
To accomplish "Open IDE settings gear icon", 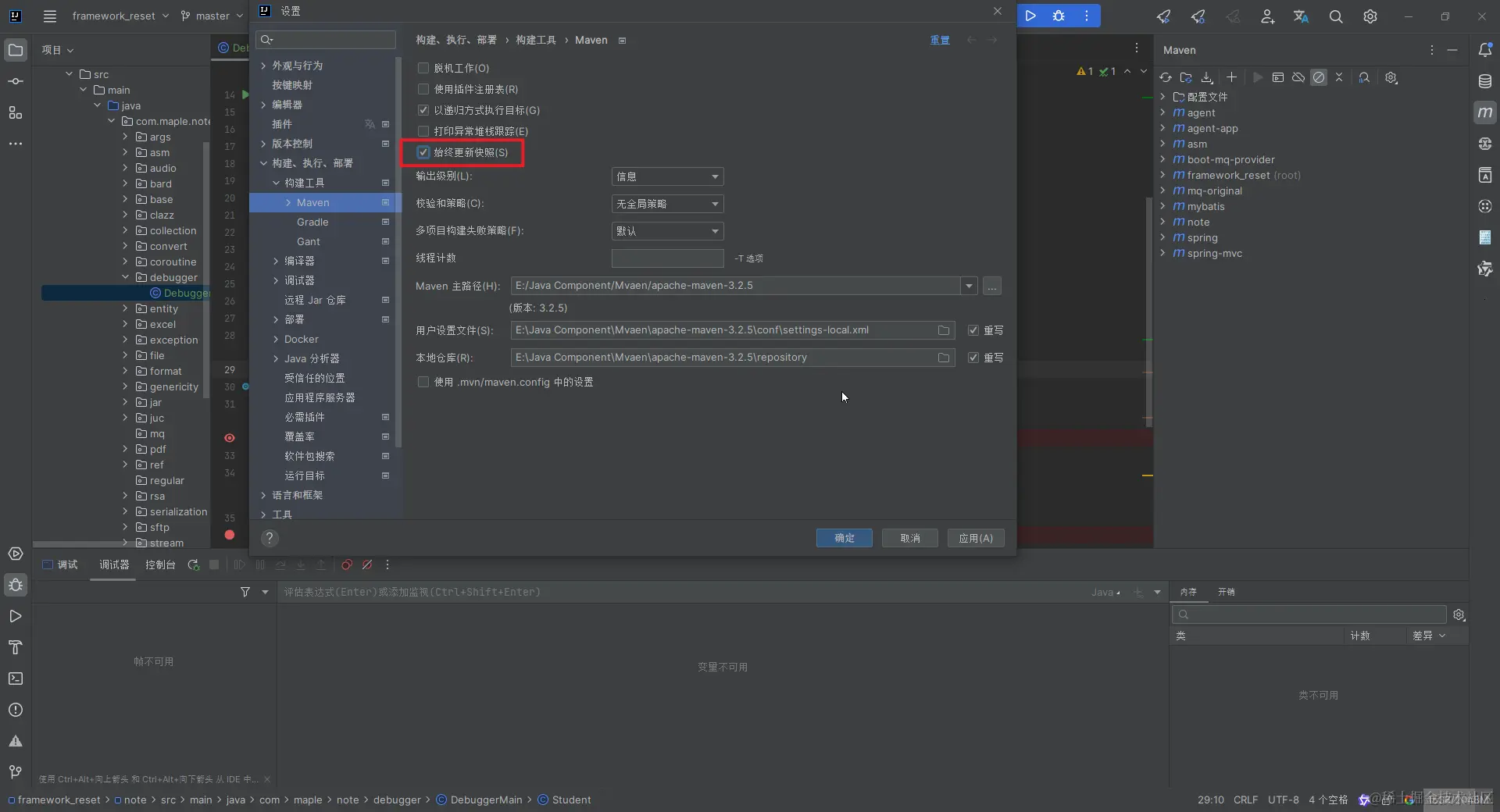I will (x=1370, y=16).
